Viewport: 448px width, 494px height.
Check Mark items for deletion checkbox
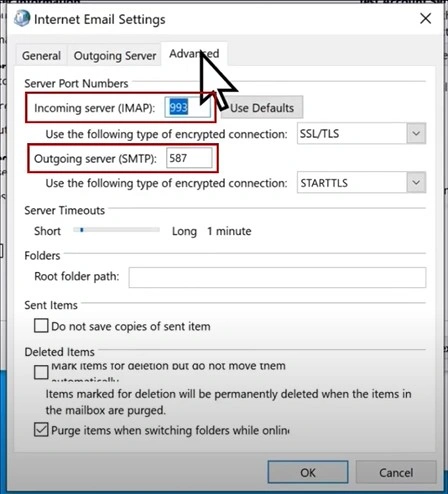[x=41, y=372]
